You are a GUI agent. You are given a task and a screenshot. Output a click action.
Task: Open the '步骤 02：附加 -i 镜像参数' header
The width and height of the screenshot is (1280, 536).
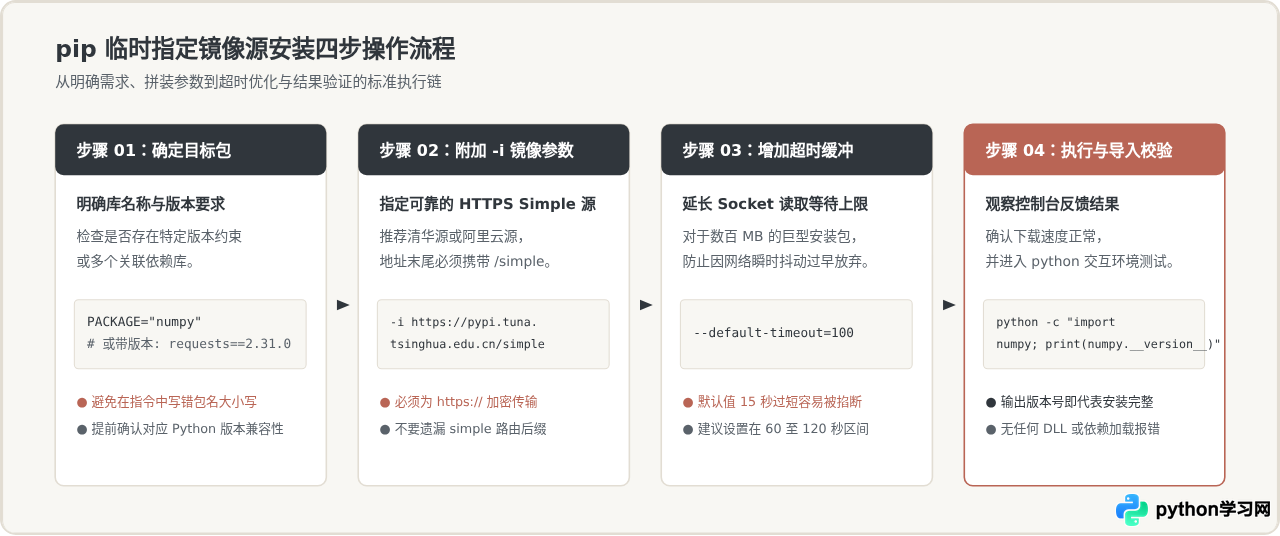494,150
